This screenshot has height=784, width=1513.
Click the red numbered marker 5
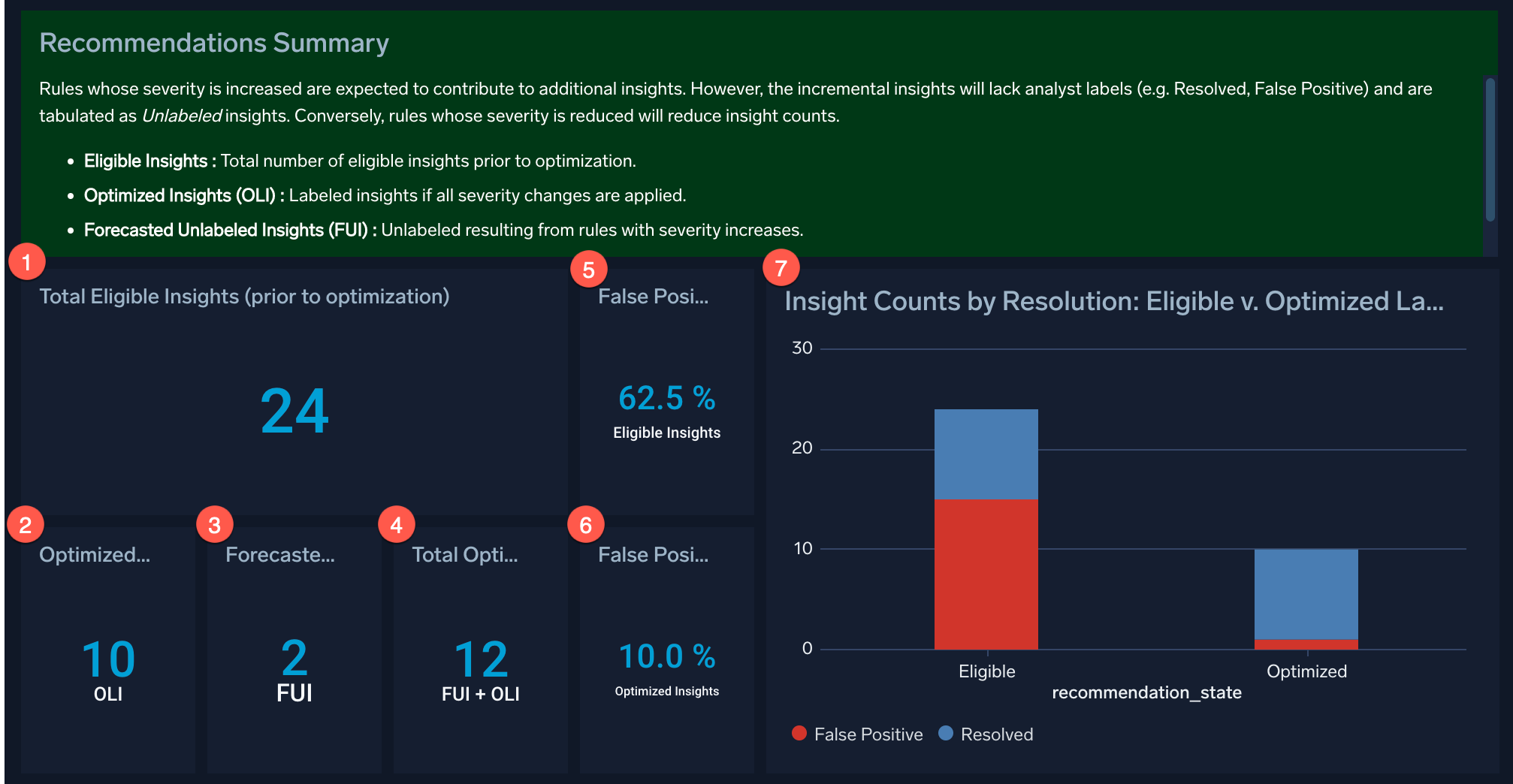[589, 267]
